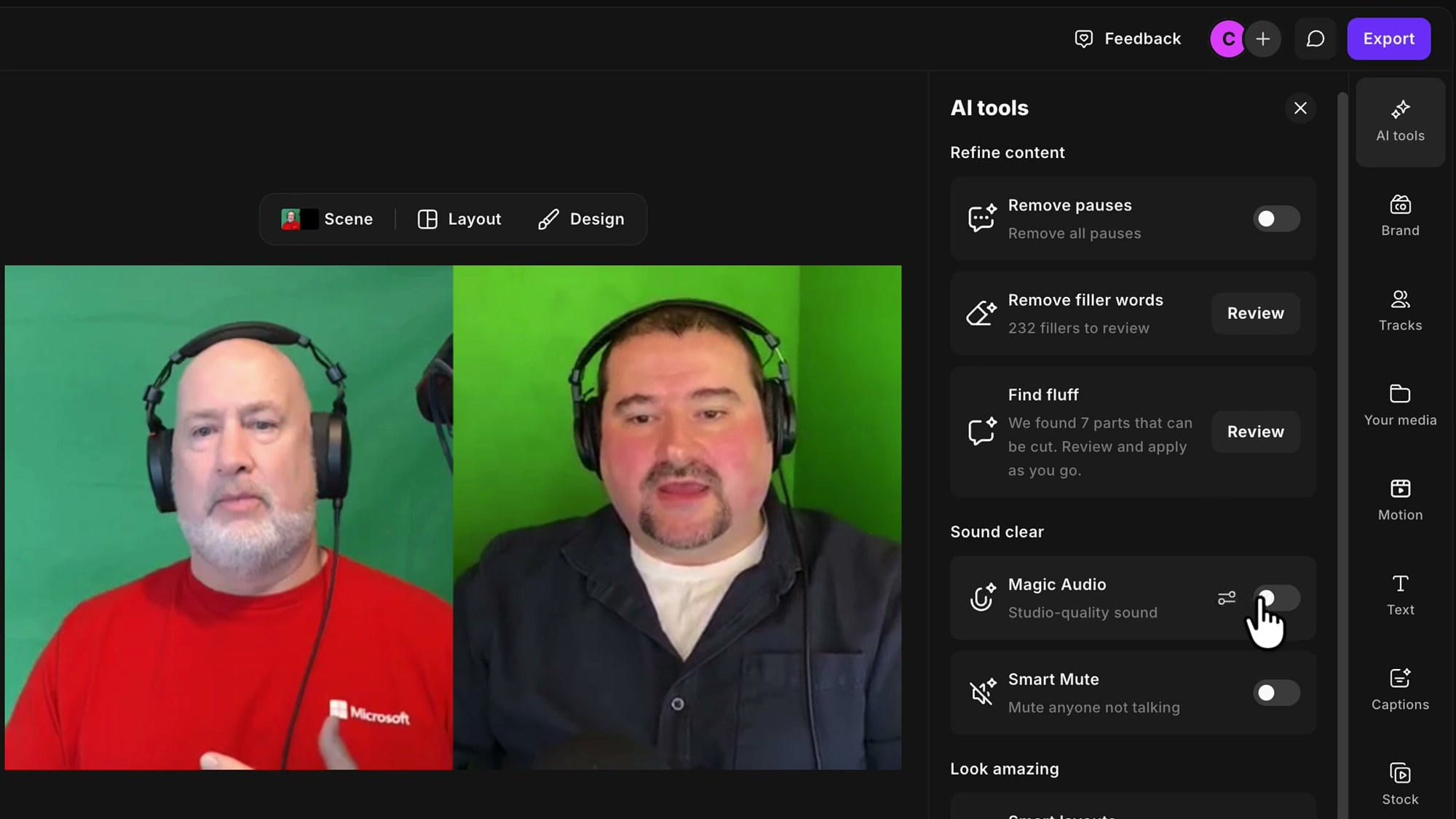1456x819 pixels.
Task: Toggle the Remove pauses switch
Action: 1276,218
